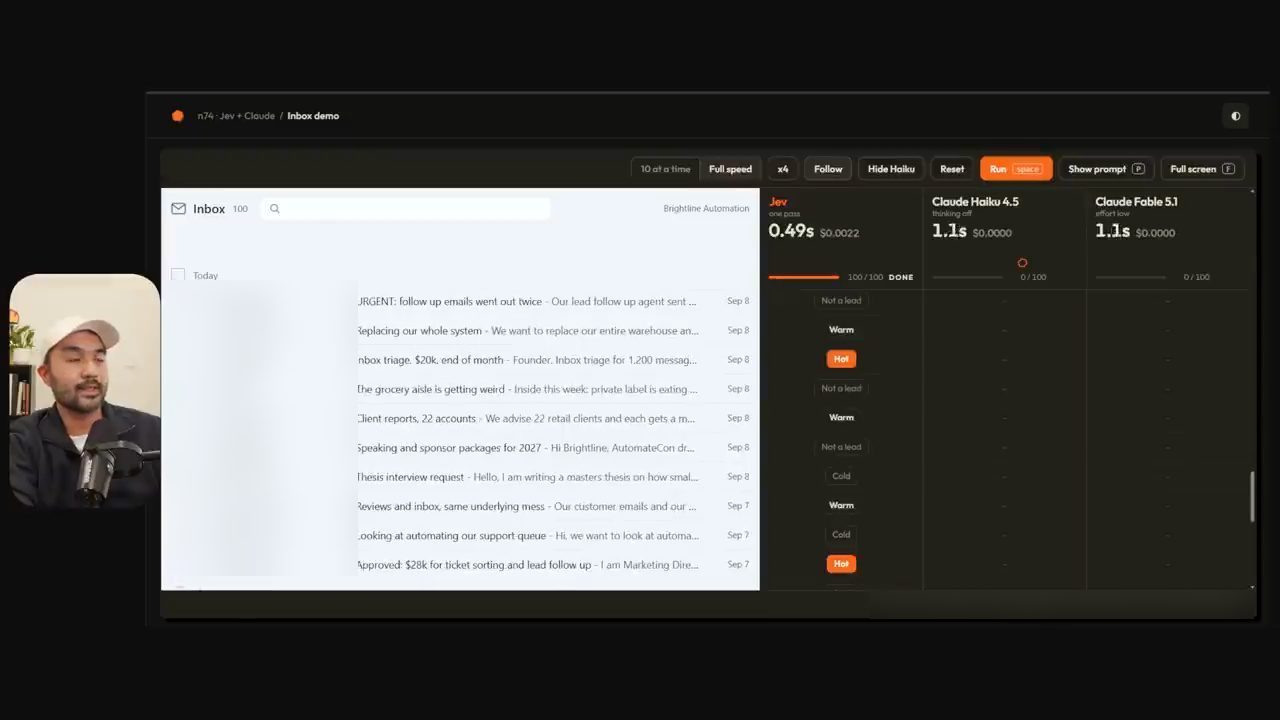Click the presenter webcam video thumbnail

click(x=85, y=390)
